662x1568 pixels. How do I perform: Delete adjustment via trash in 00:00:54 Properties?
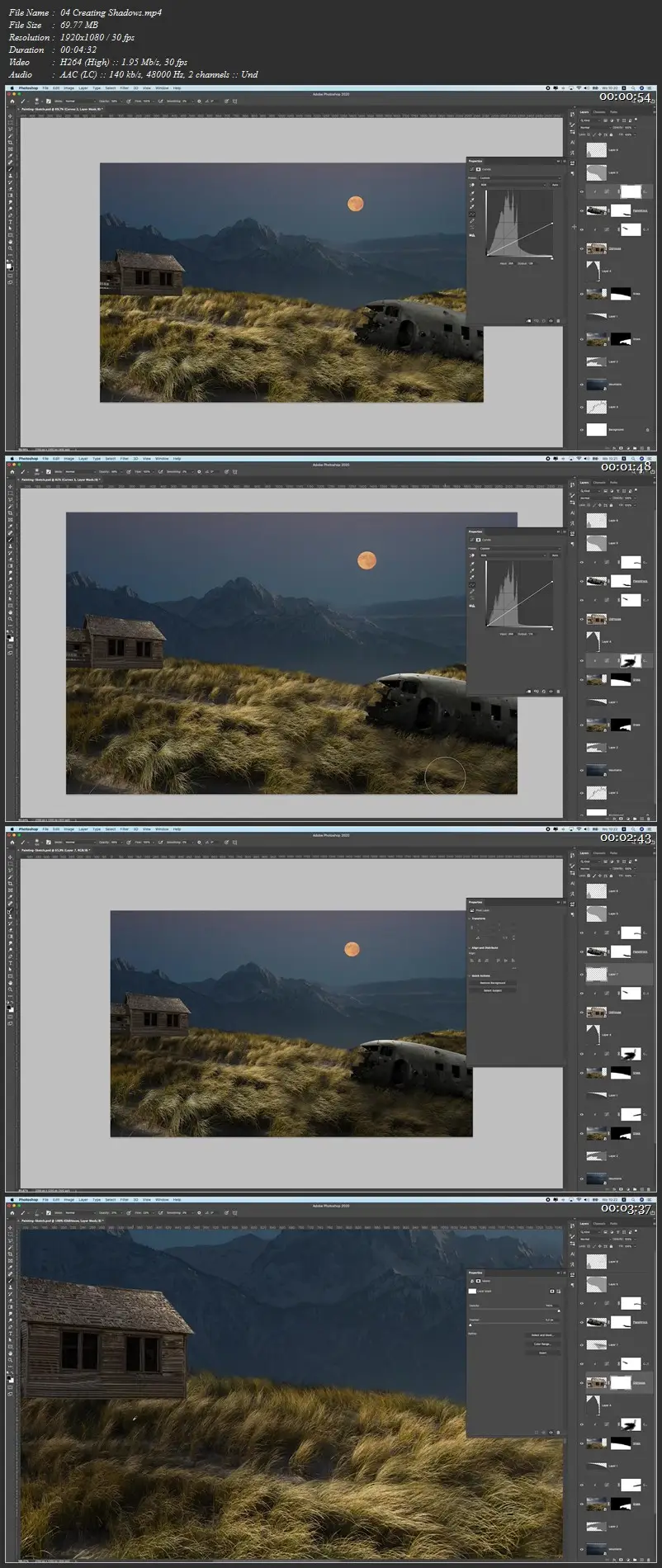(x=558, y=321)
